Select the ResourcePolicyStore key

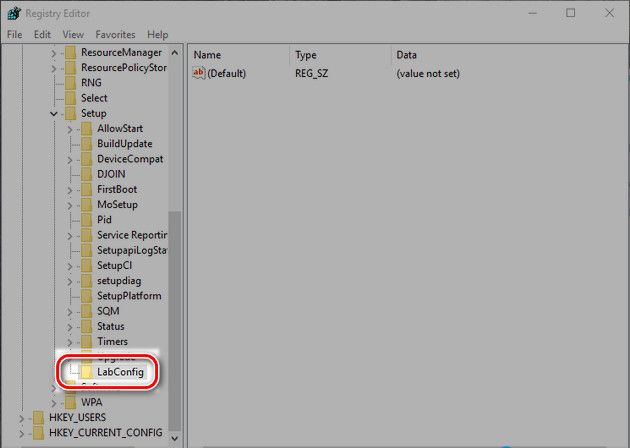tap(124, 68)
